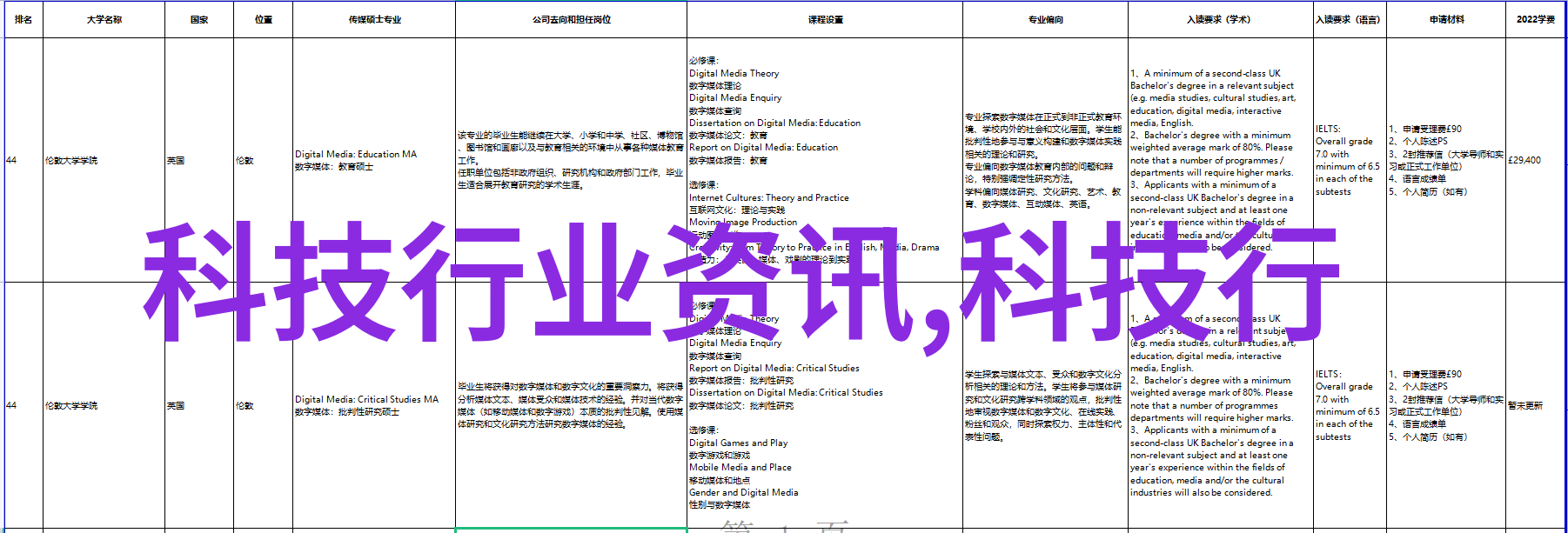Click 申请受理费£90 materials cell in the Education MA row
Viewport: 1568px width, 533px height.
(x=1446, y=160)
